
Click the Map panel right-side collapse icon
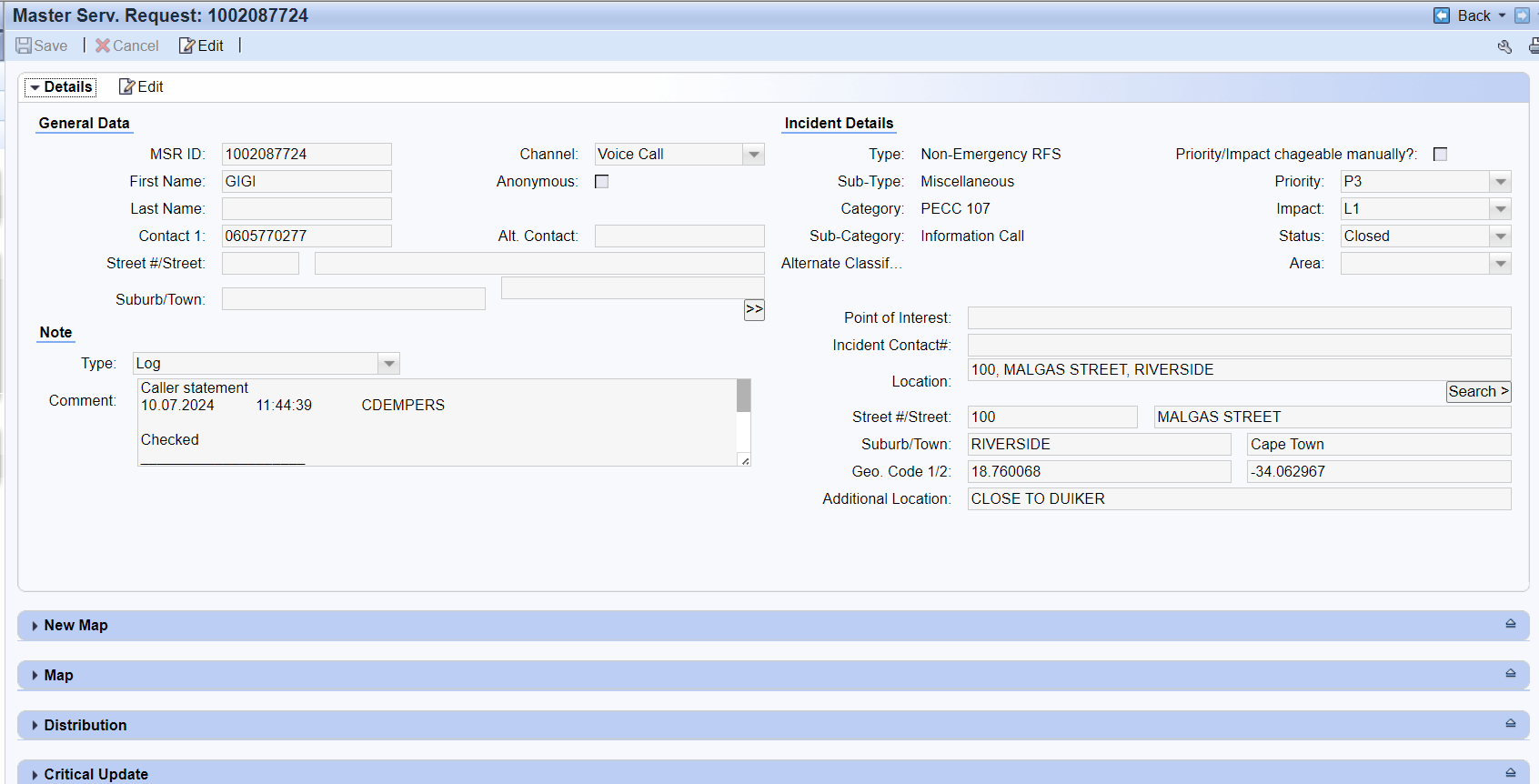1510,674
